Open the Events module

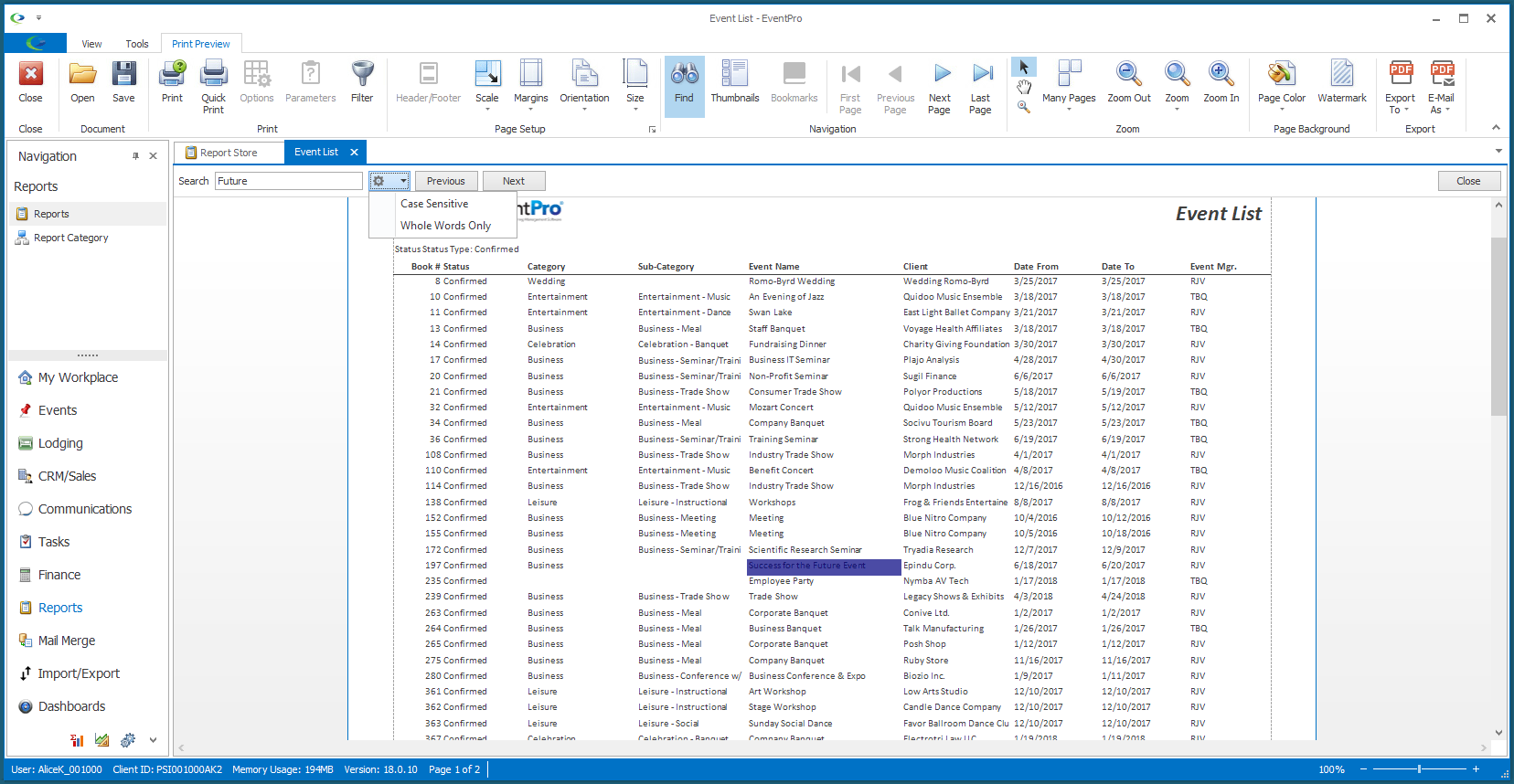click(x=58, y=410)
